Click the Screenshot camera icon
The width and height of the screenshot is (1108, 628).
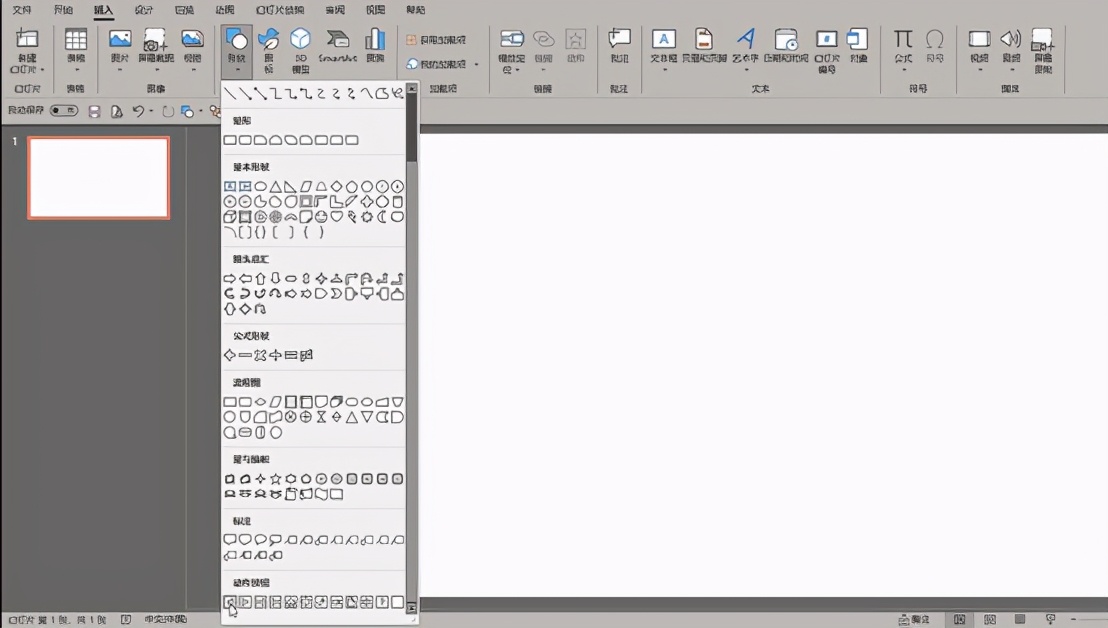tap(155, 40)
